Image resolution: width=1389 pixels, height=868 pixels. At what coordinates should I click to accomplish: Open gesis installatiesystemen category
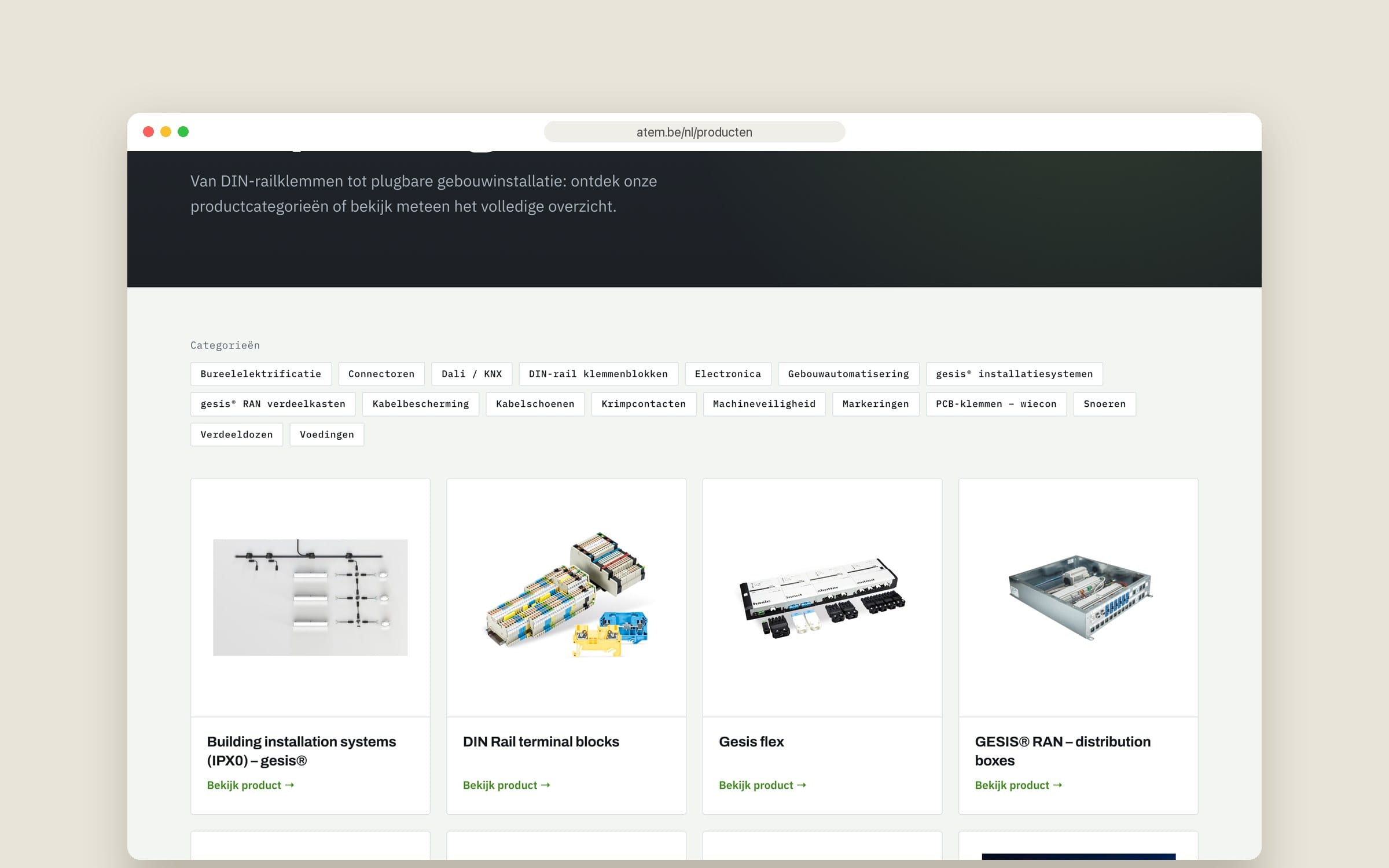click(x=1015, y=374)
